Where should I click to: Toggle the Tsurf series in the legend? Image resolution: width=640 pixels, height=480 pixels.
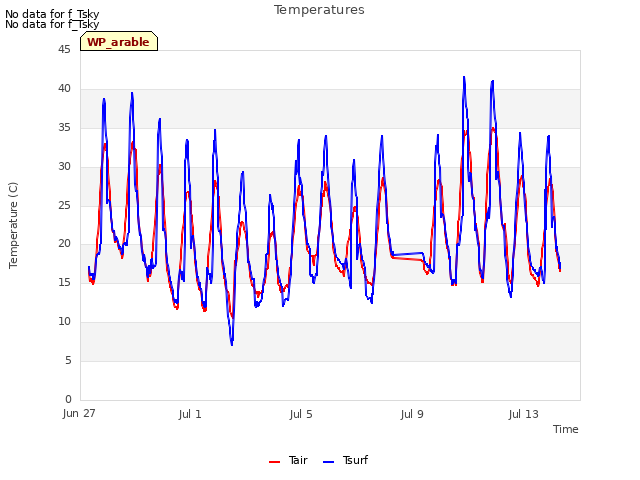(345, 460)
